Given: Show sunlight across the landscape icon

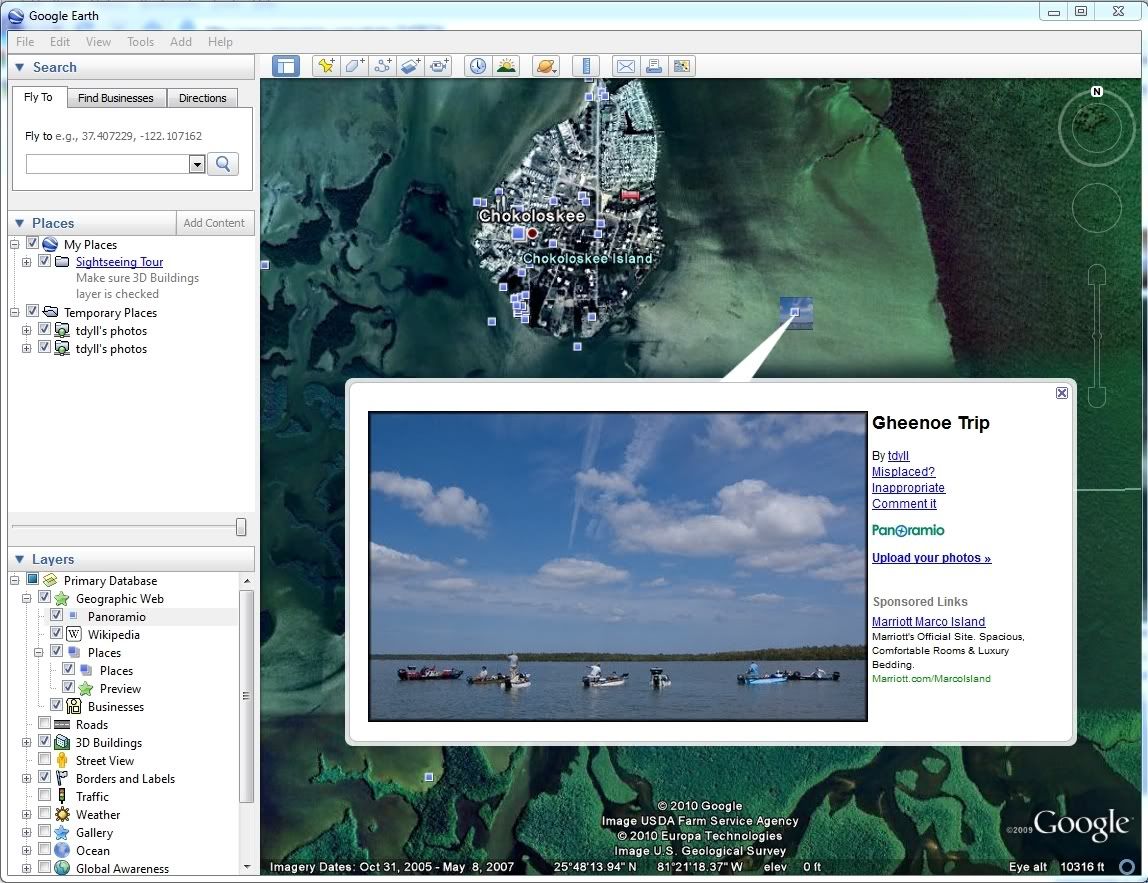Looking at the screenshot, I should (506, 66).
